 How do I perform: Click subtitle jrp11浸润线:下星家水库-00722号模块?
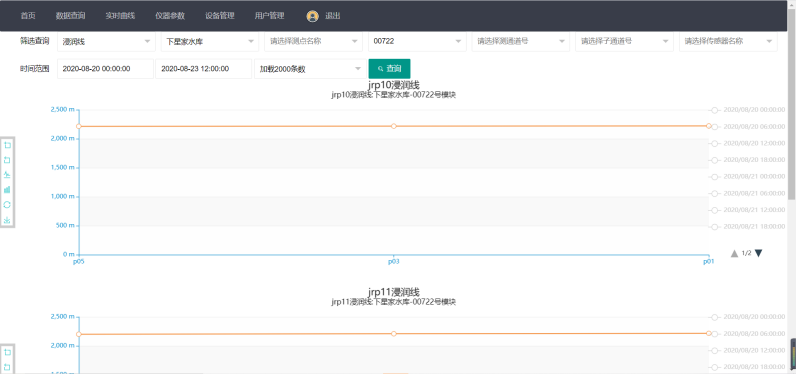pos(393,302)
